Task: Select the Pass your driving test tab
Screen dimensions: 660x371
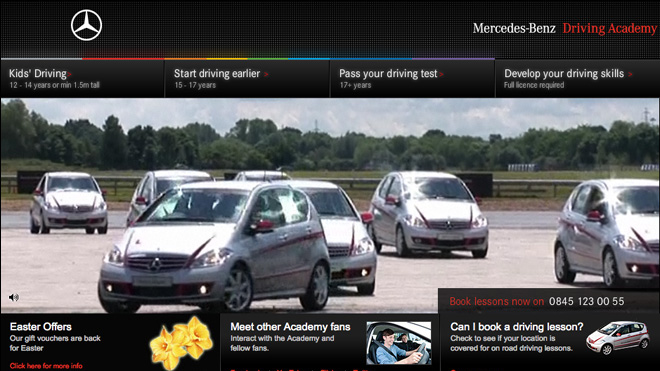Action: (412, 79)
